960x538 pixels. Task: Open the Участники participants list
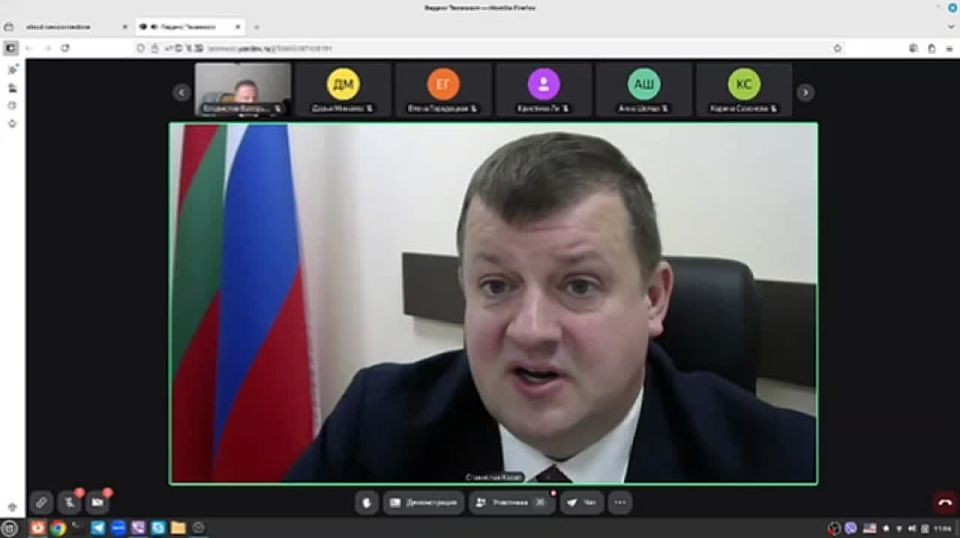pyautogui.click(x=511, y=502)
